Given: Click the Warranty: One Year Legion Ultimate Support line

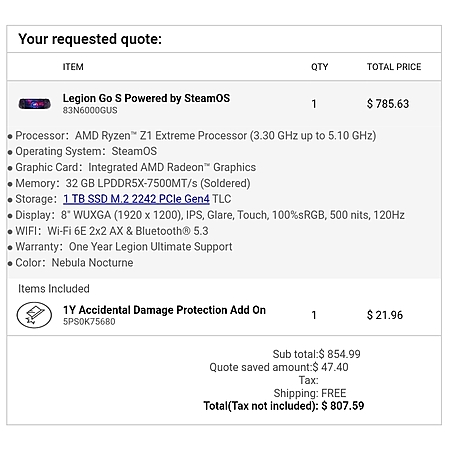Looking at the screenshot, I should tap(120, 247).
